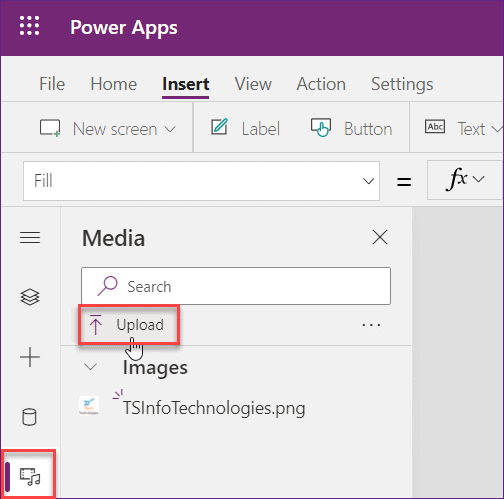Click the search magnifier icon
Image resolution: width=504 pixels, height=499 pixels.
107,286
